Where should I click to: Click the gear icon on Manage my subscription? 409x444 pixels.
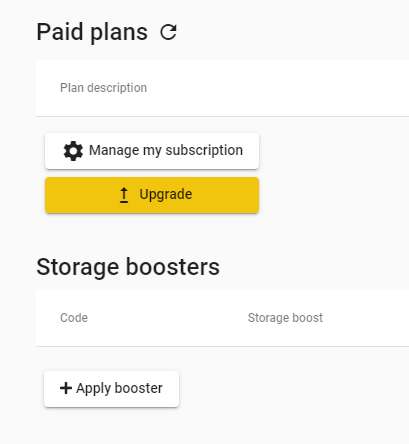pos(73,151)
